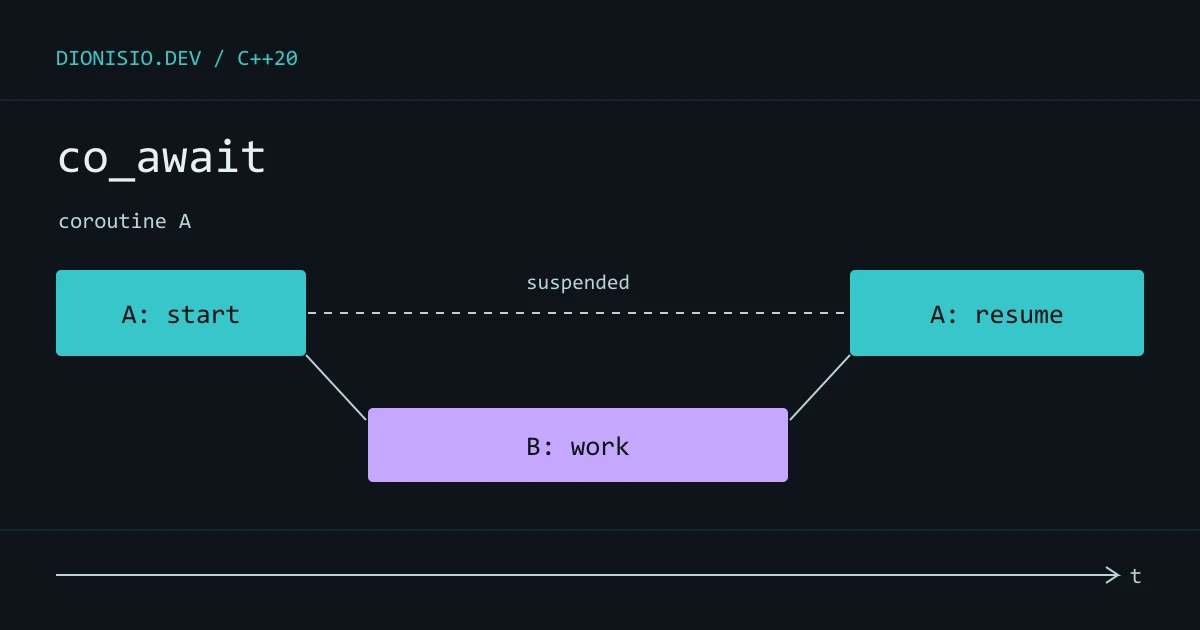This screenshot has height=630, width=1200.
Task: Click the 'start' word in first box
Action: click(x=203, y=314)
